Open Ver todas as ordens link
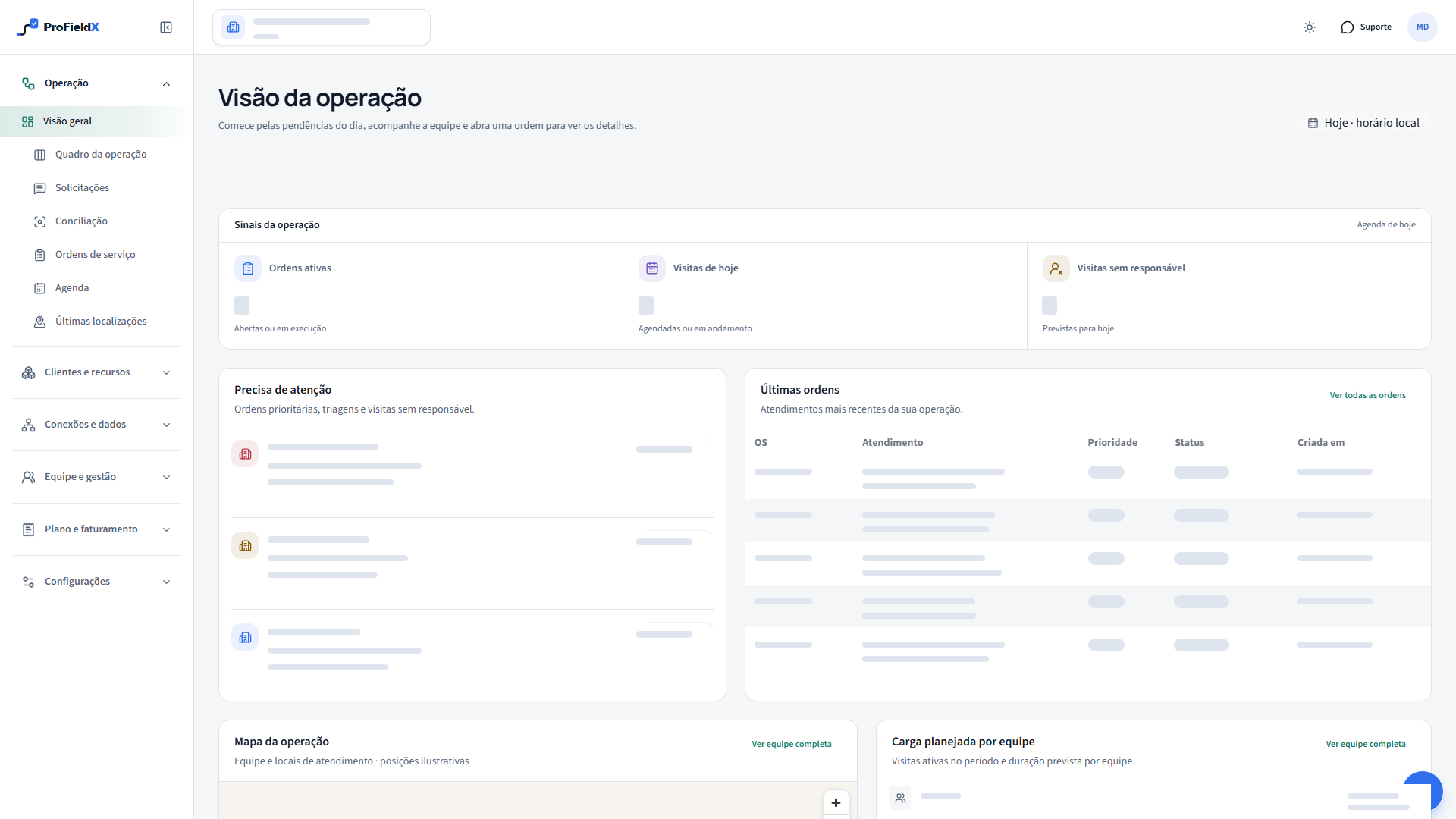Viewport: 1456px width, 819px height. [1367, 396]
